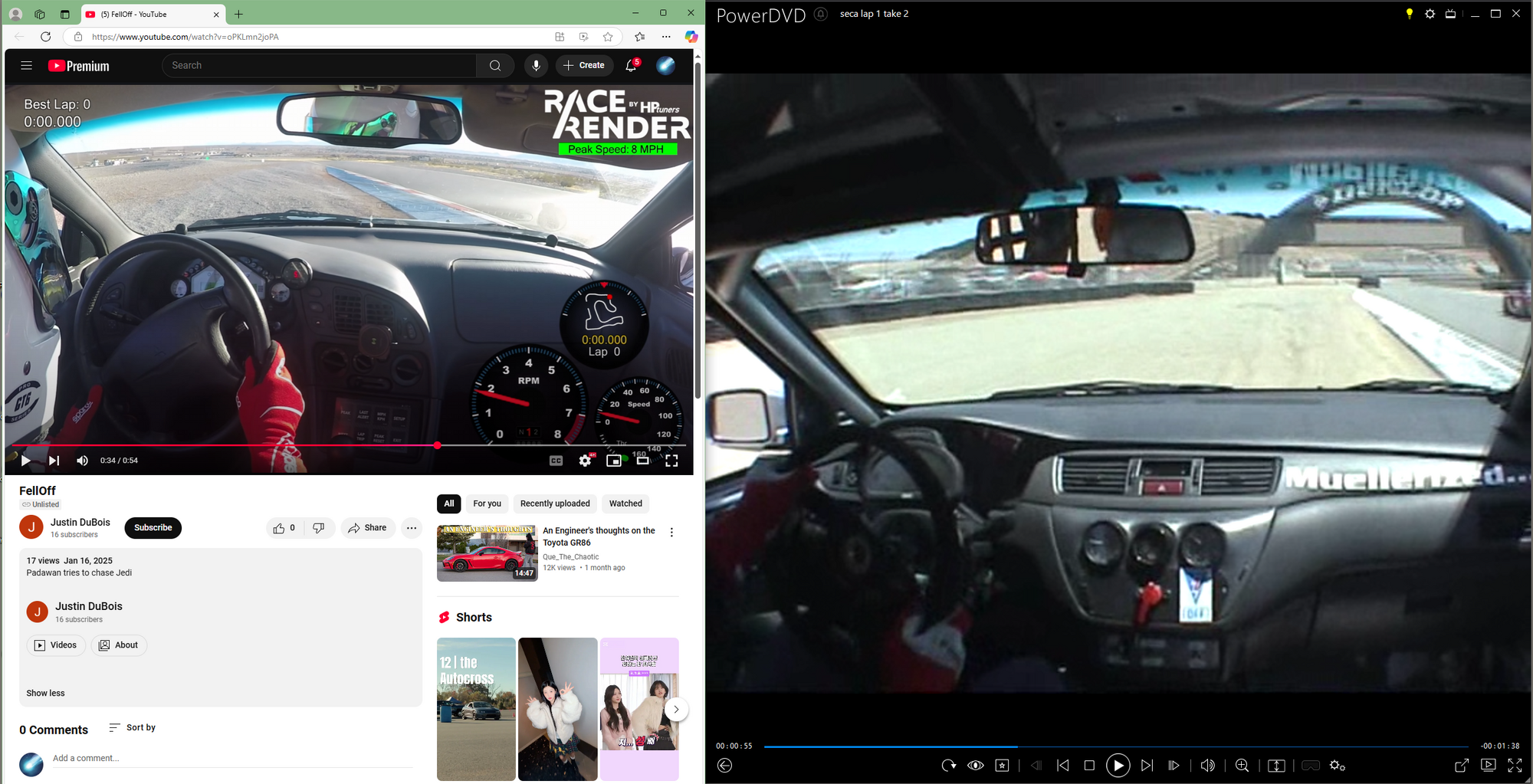
Task: Dislike the FellOff video
Action: pyautogui.click(x=319, y=528)
